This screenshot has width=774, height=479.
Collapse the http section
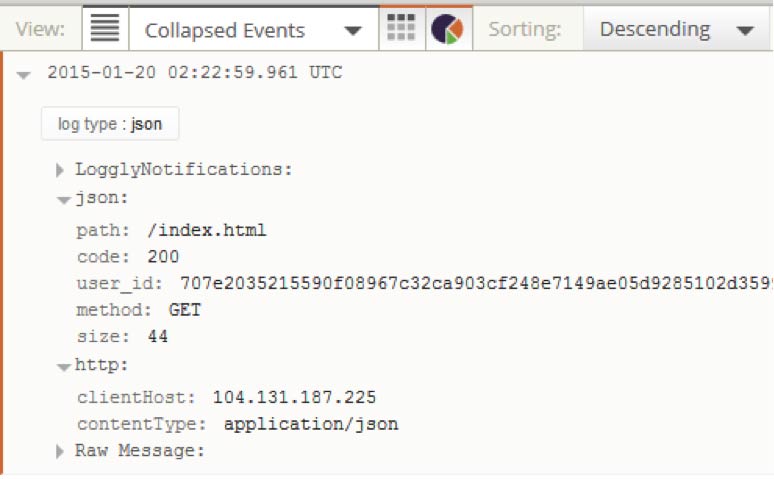64,367
